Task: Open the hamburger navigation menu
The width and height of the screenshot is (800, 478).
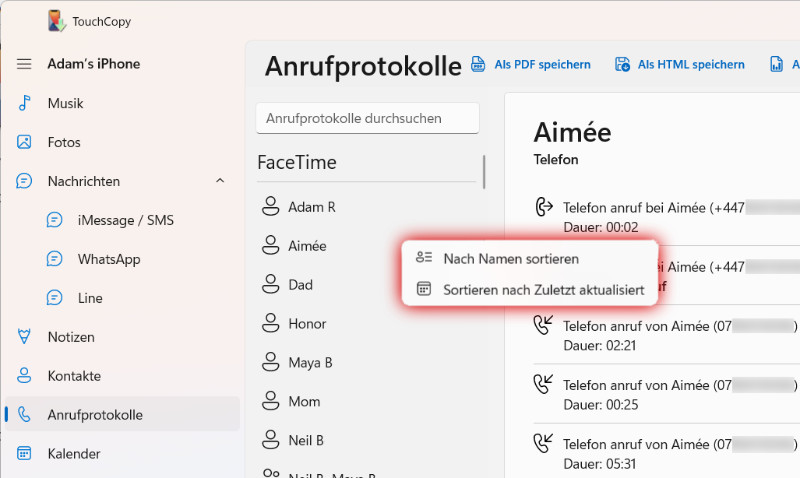Action: coord(24,64)
